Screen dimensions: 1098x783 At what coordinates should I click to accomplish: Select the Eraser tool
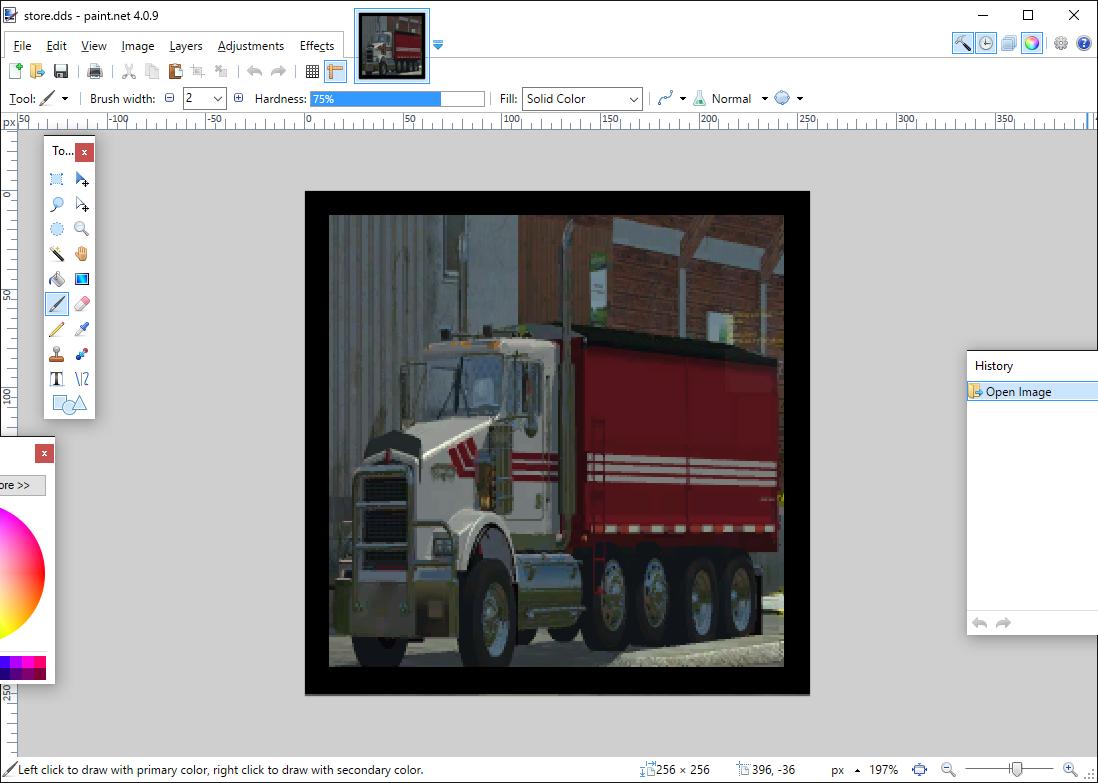click(82, 304)
